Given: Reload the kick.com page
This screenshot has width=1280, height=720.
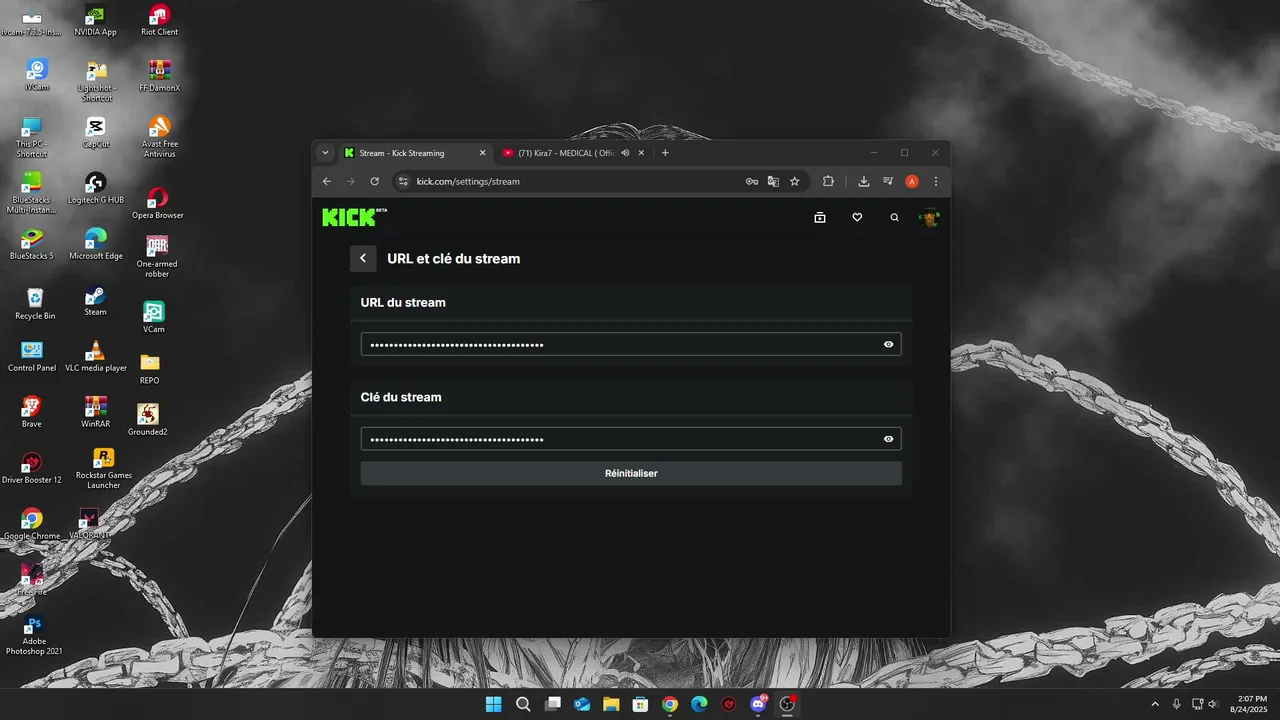Looking at the screenshot, I should point(375,181).
